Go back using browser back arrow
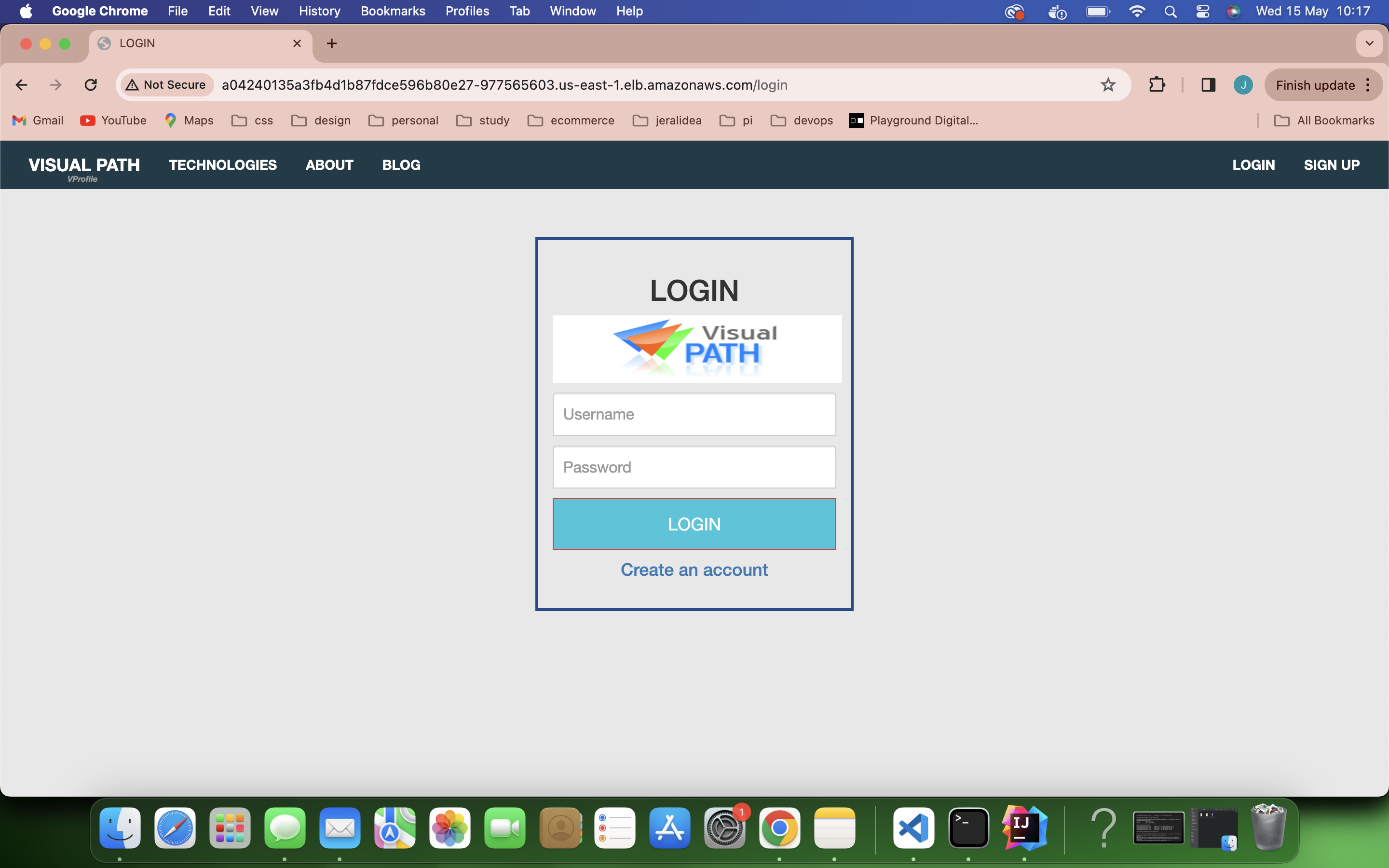Image resolution: width=1389 pixels, height=868 pixels. point(21,85)
